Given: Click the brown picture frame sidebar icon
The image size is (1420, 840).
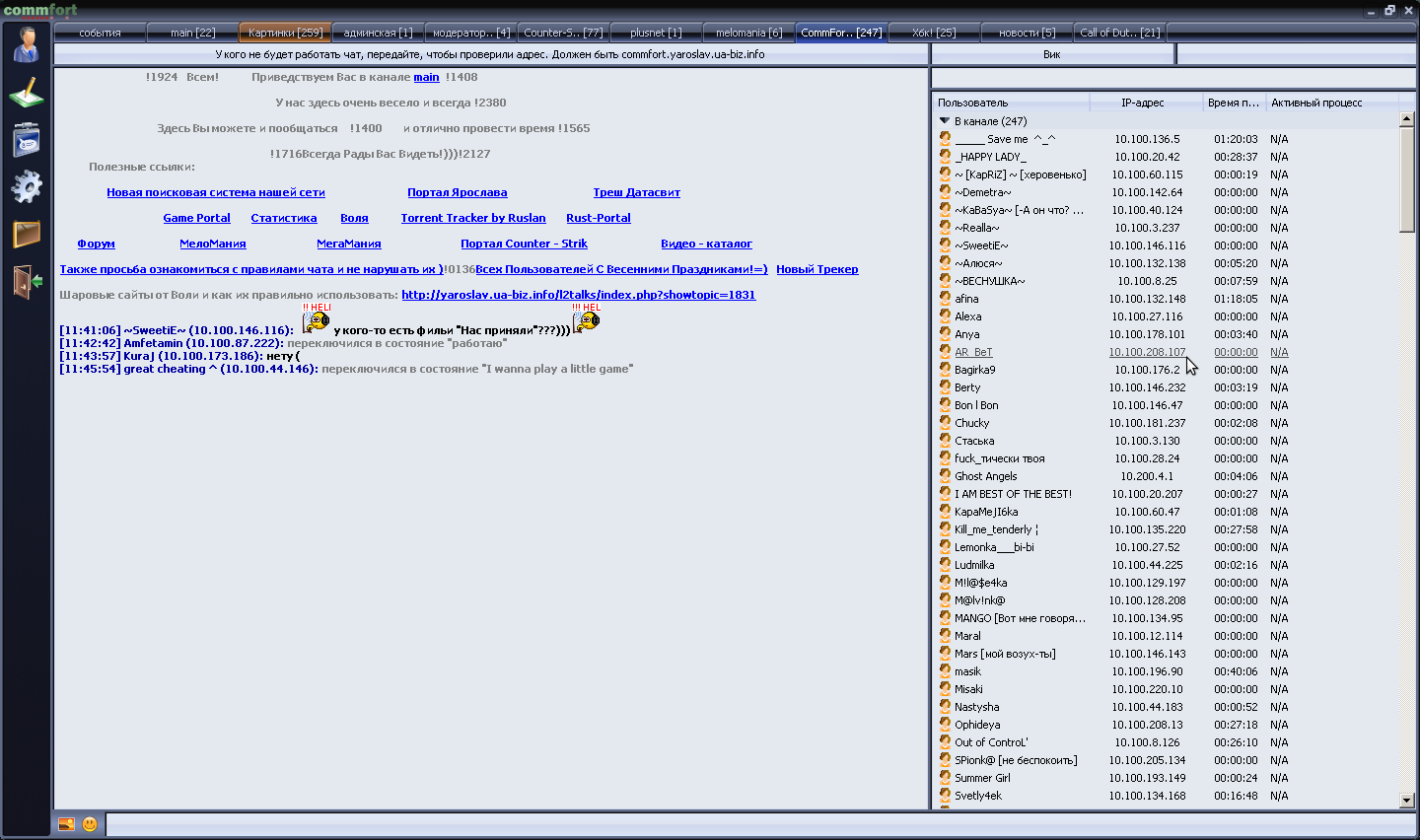Looking at the screenshot, I should pyautogui.click(x=27, y=234).
